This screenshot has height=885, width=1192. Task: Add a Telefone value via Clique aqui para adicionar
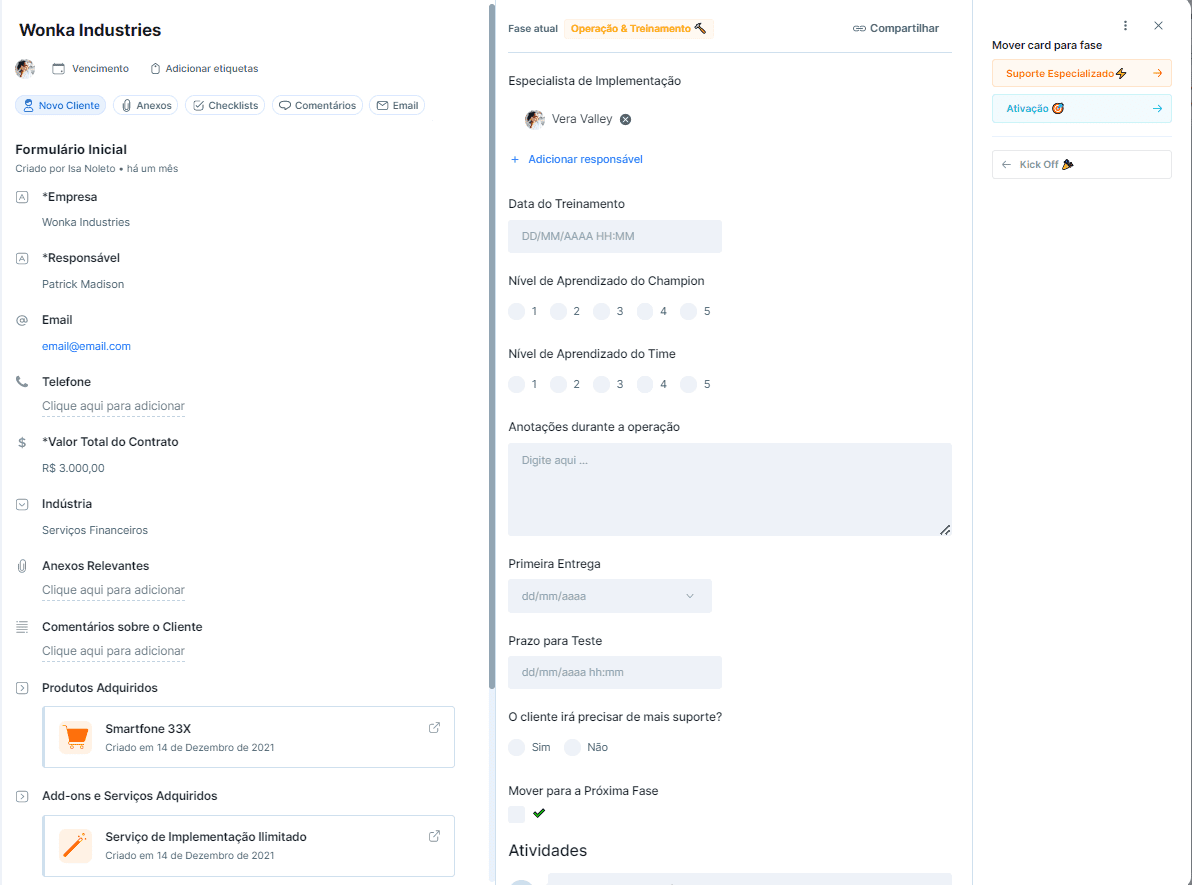pos(113,406)
